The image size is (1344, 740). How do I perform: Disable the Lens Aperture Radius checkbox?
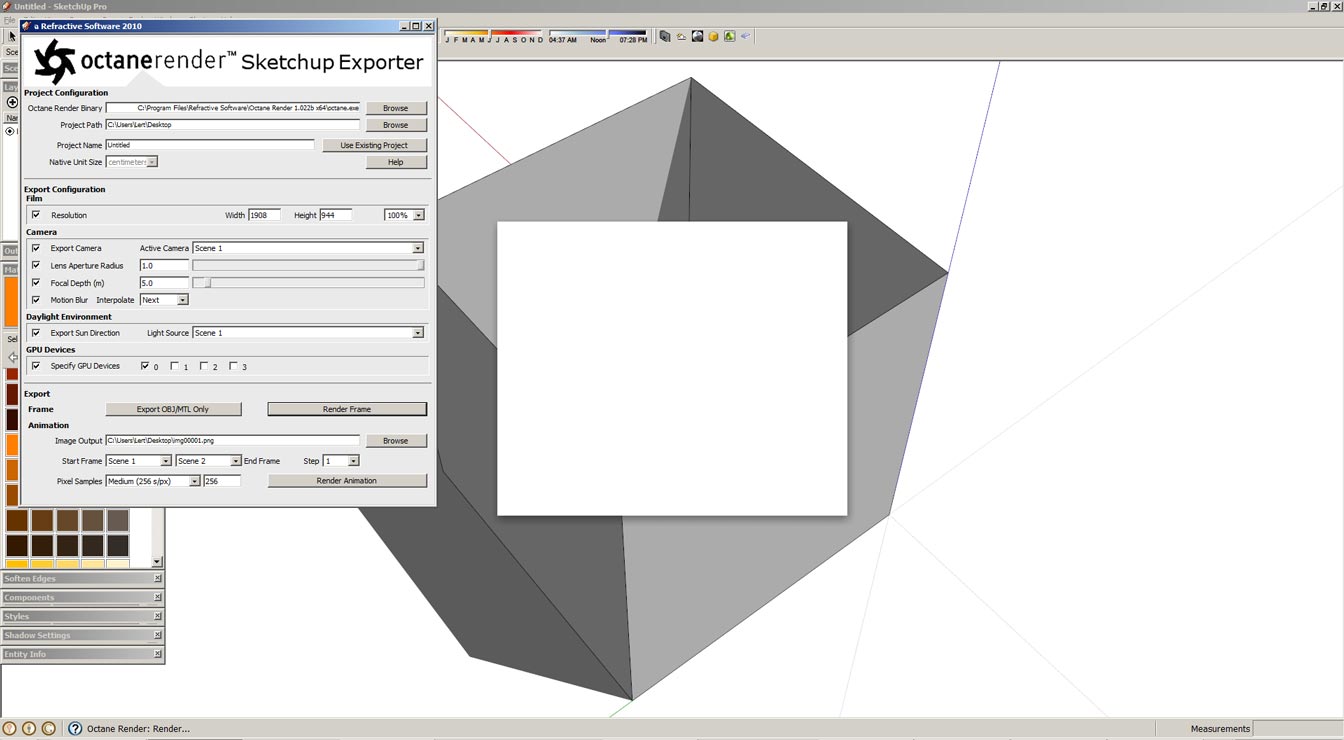[36, 265]
